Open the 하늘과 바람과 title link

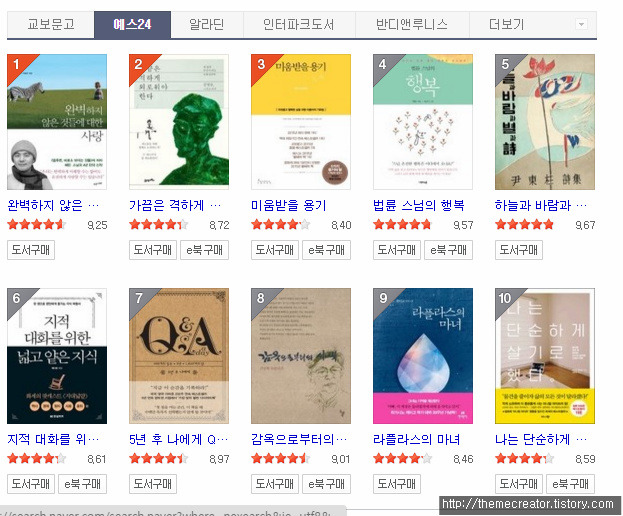tap(540, 205)
